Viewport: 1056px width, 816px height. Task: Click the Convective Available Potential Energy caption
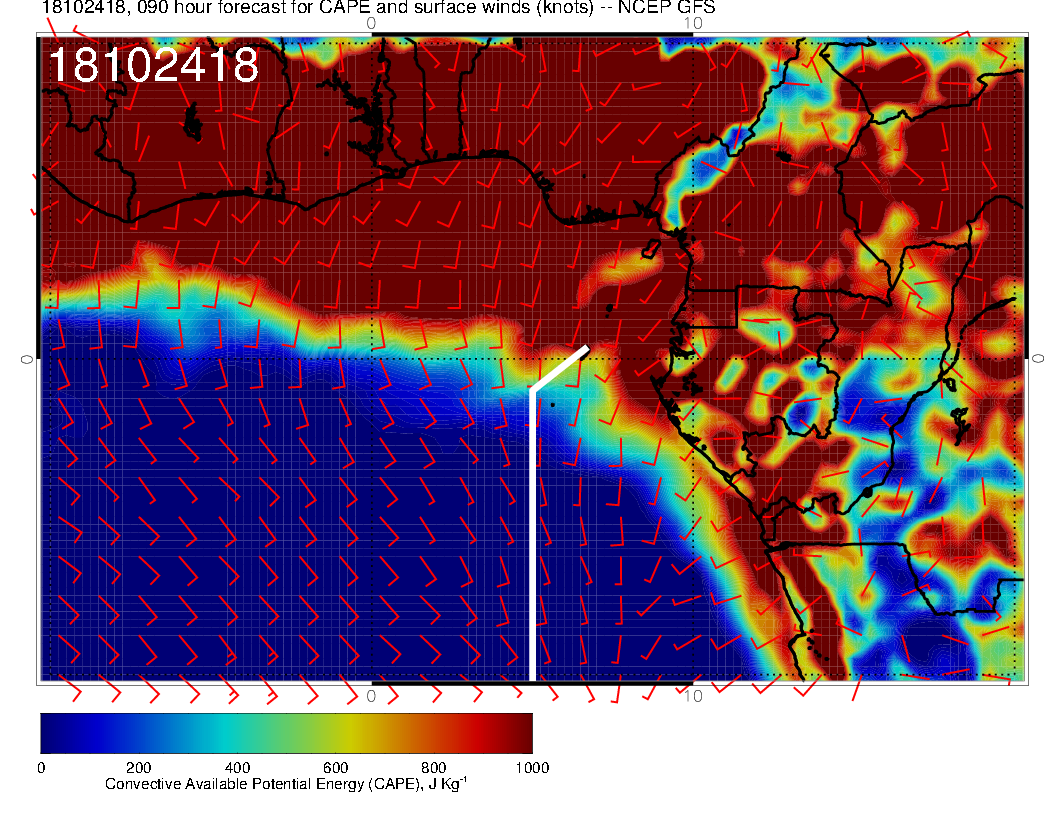click(x=285, y=784)
